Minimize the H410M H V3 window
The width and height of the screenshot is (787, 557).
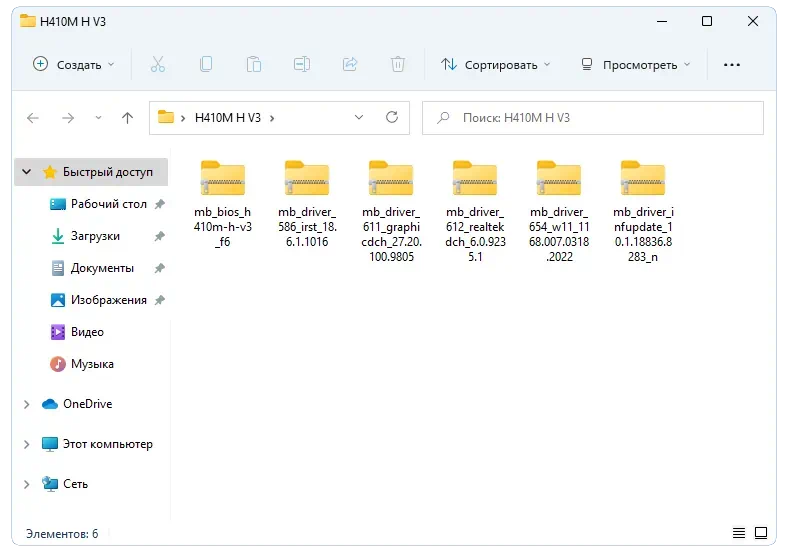click(x=662, y=21)
